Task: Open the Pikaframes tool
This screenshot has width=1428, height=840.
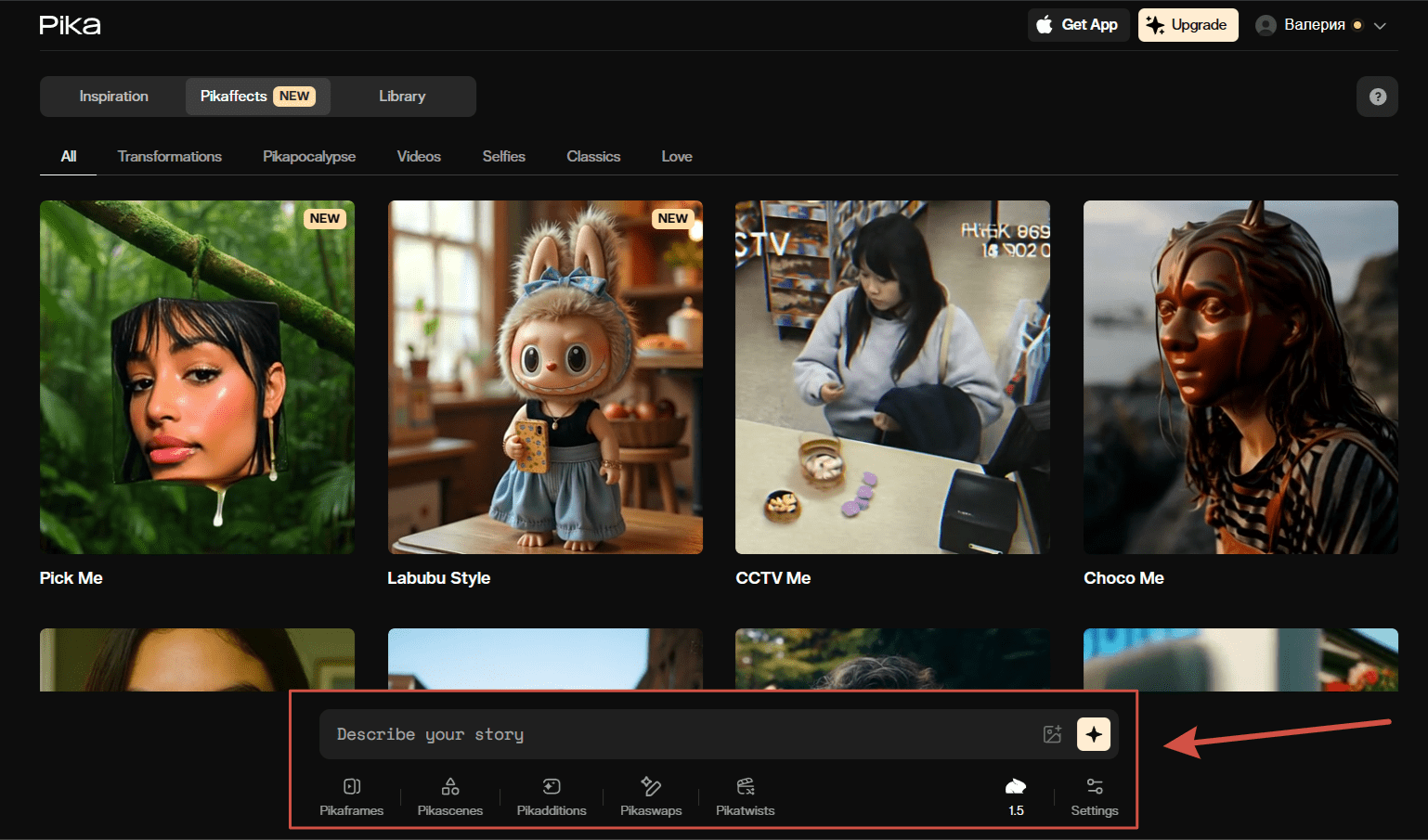Action: tap(352, 797)
